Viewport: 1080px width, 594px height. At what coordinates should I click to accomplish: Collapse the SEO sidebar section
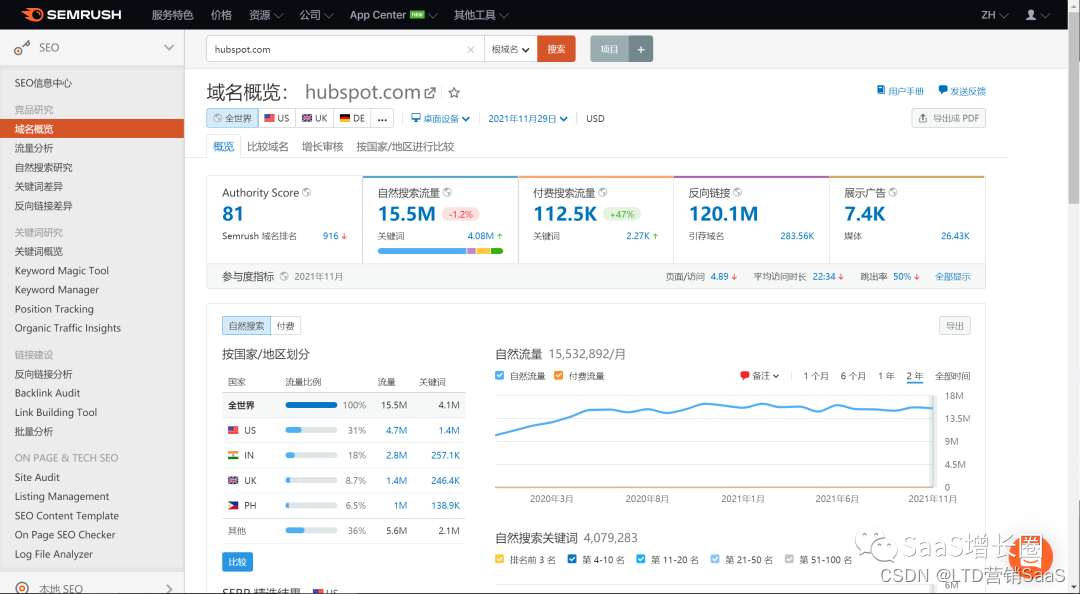coord(169,48)
